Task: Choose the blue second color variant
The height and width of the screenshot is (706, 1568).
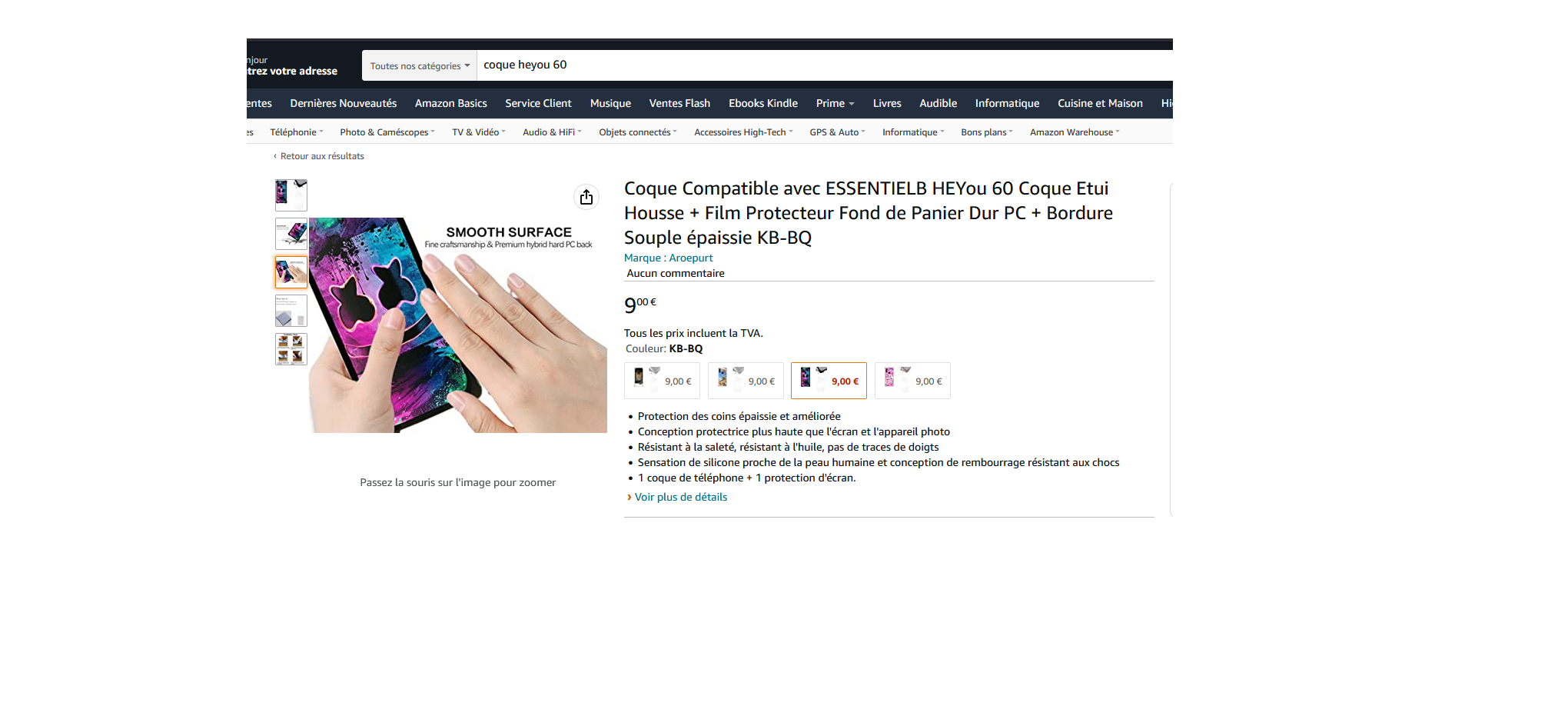Action: tap(746, 381)
